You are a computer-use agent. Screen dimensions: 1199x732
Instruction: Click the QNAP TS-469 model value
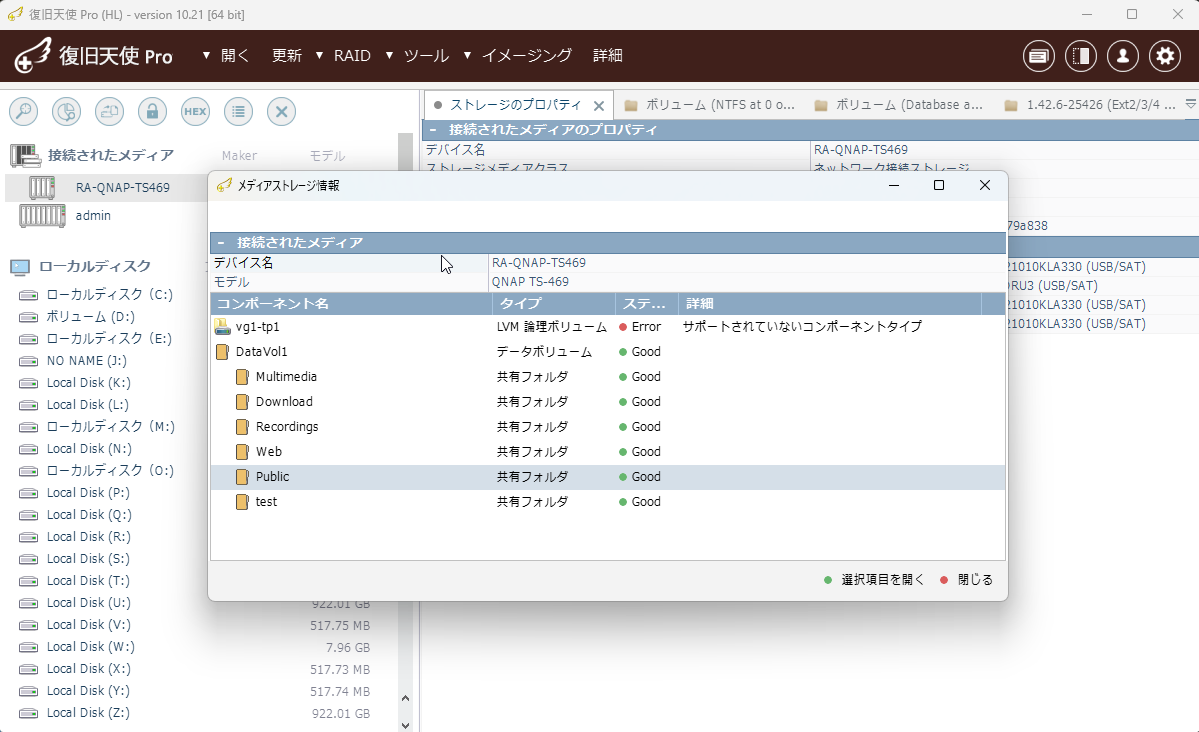(x=530, y=282)
